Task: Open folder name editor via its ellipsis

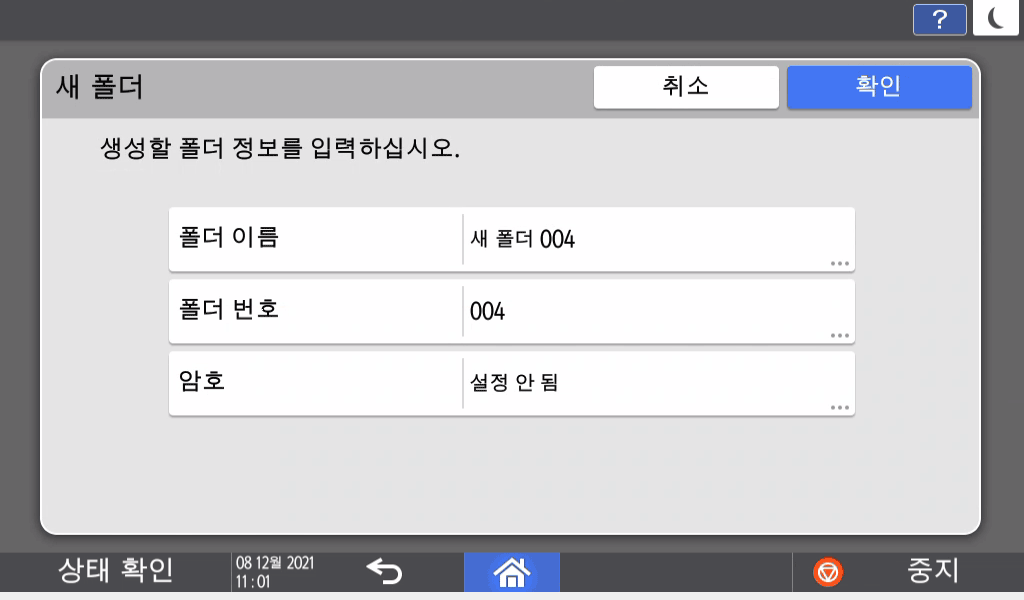Action: [838, 262]
